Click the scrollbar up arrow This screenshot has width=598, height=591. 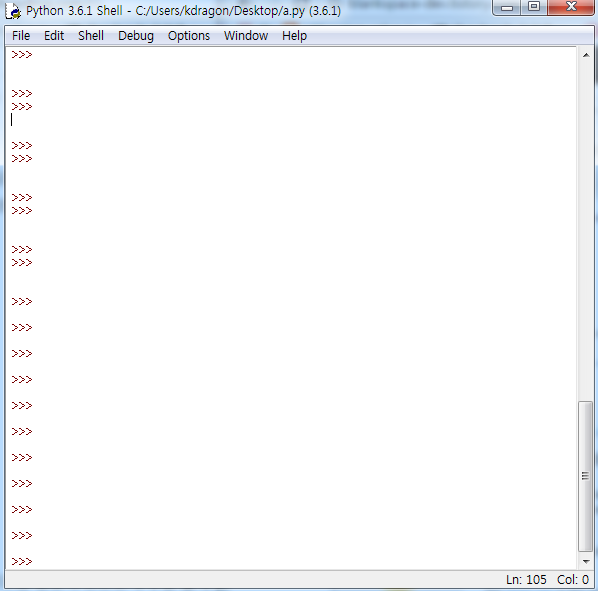pyautogui.click(x=586, y=55)
